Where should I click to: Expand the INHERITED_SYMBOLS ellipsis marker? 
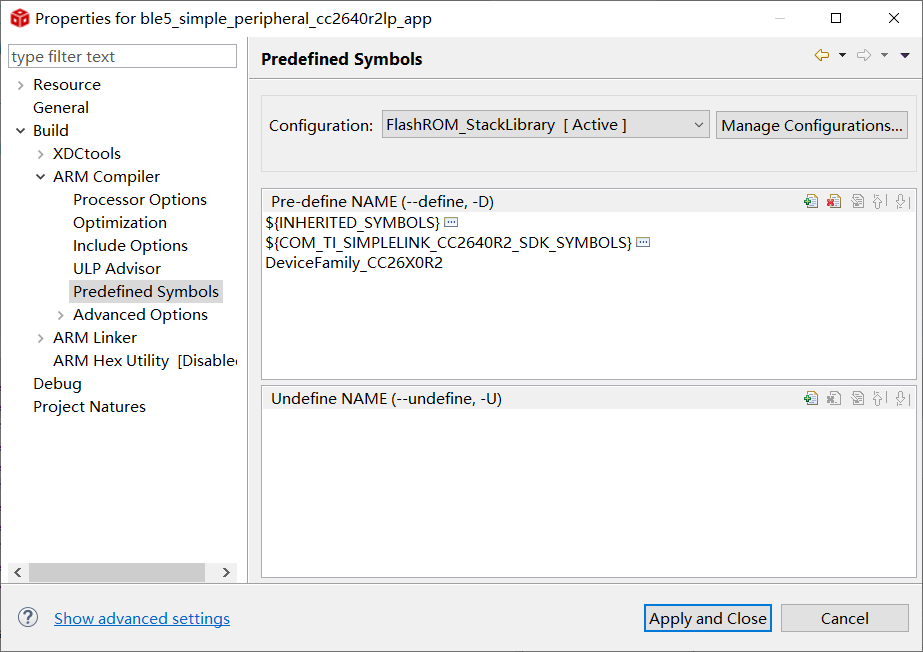[x=451, y=221]
